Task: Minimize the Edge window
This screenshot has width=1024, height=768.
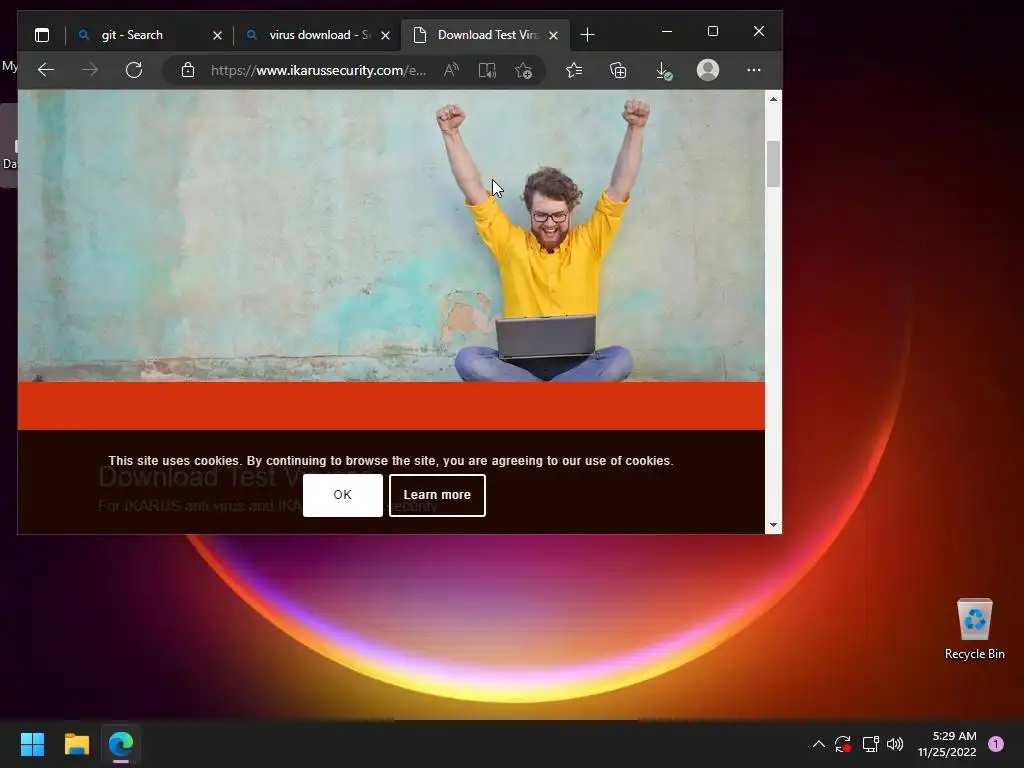Action: [667, 31]
